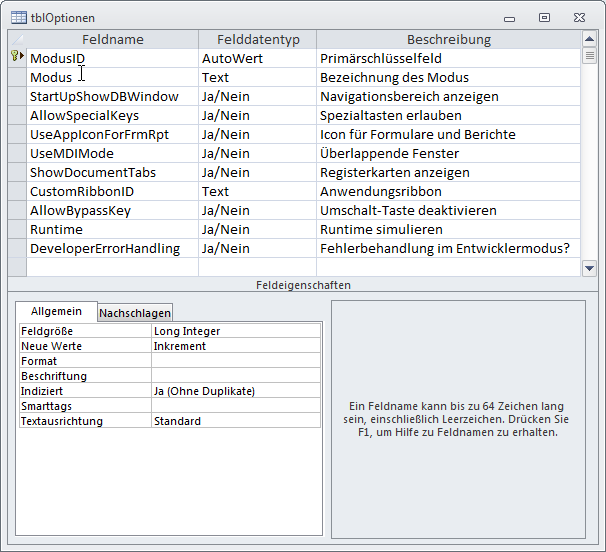Select the Feldgröße value Long Integer
606x552 pixels.
coord(236,331)
